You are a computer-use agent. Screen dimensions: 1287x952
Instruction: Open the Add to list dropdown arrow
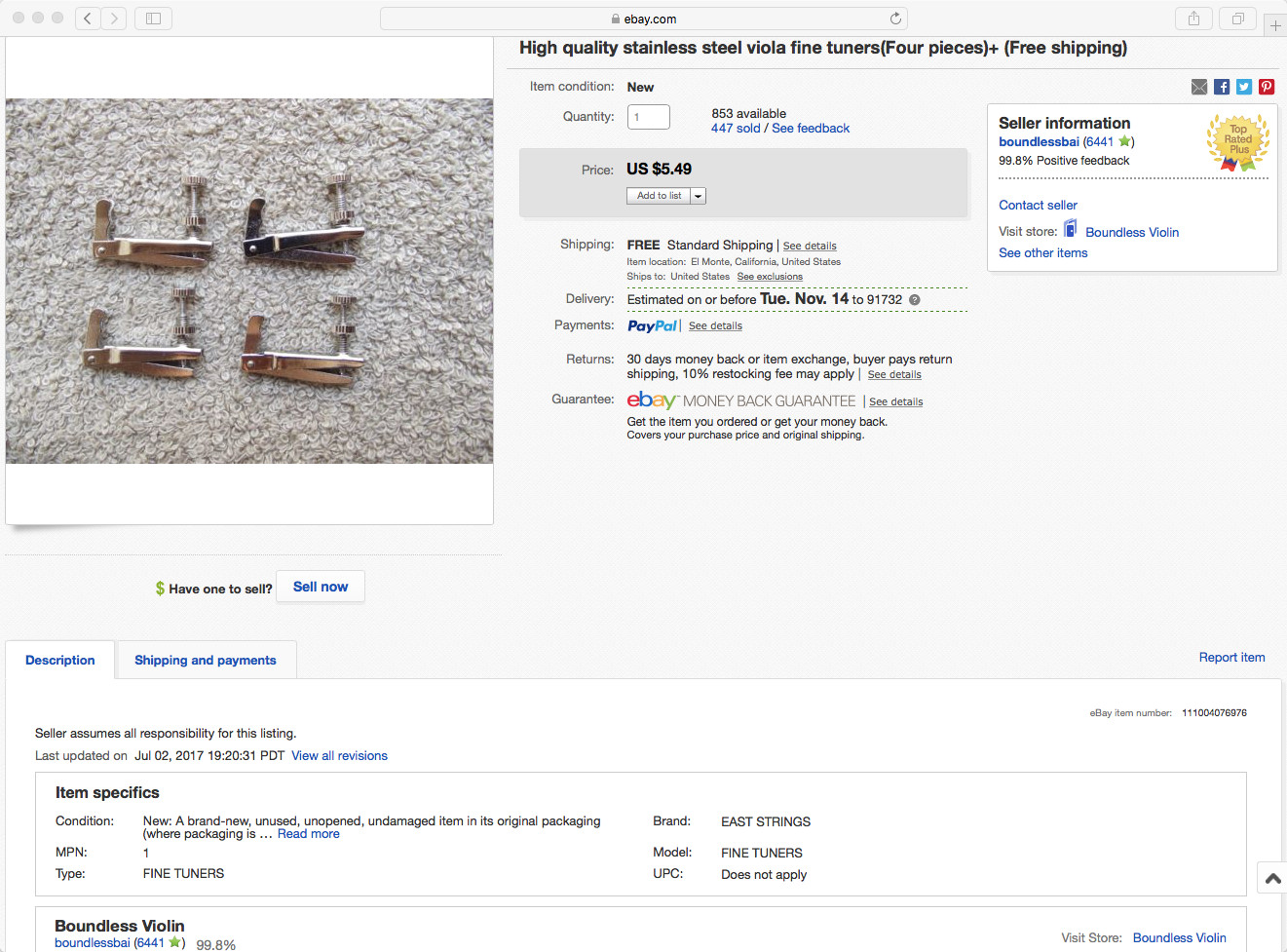(699, 196)
